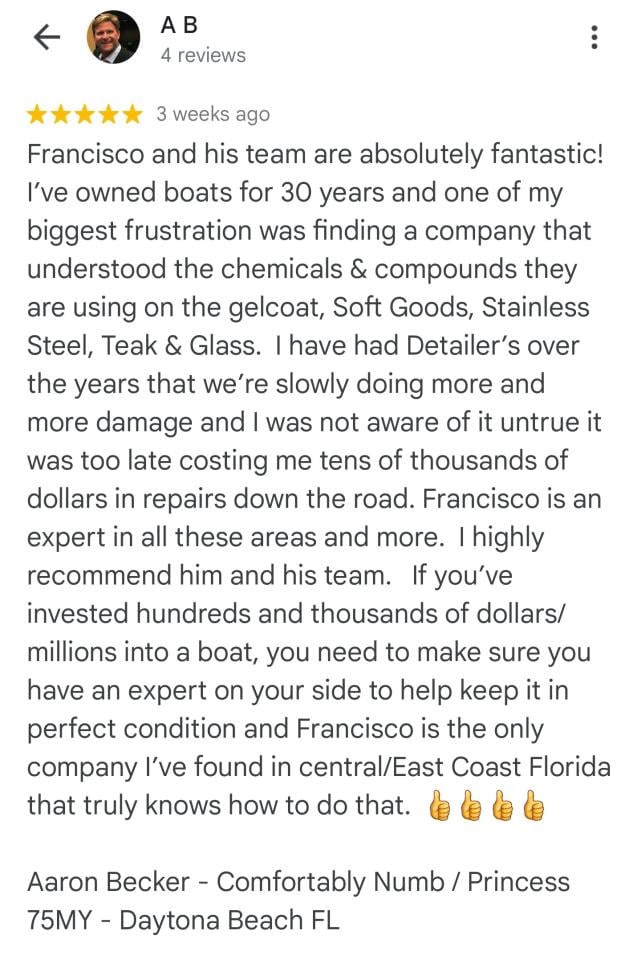Tap the fifth rating star
The height and width of the screenshot is (960, 641).
click(131, 115)
